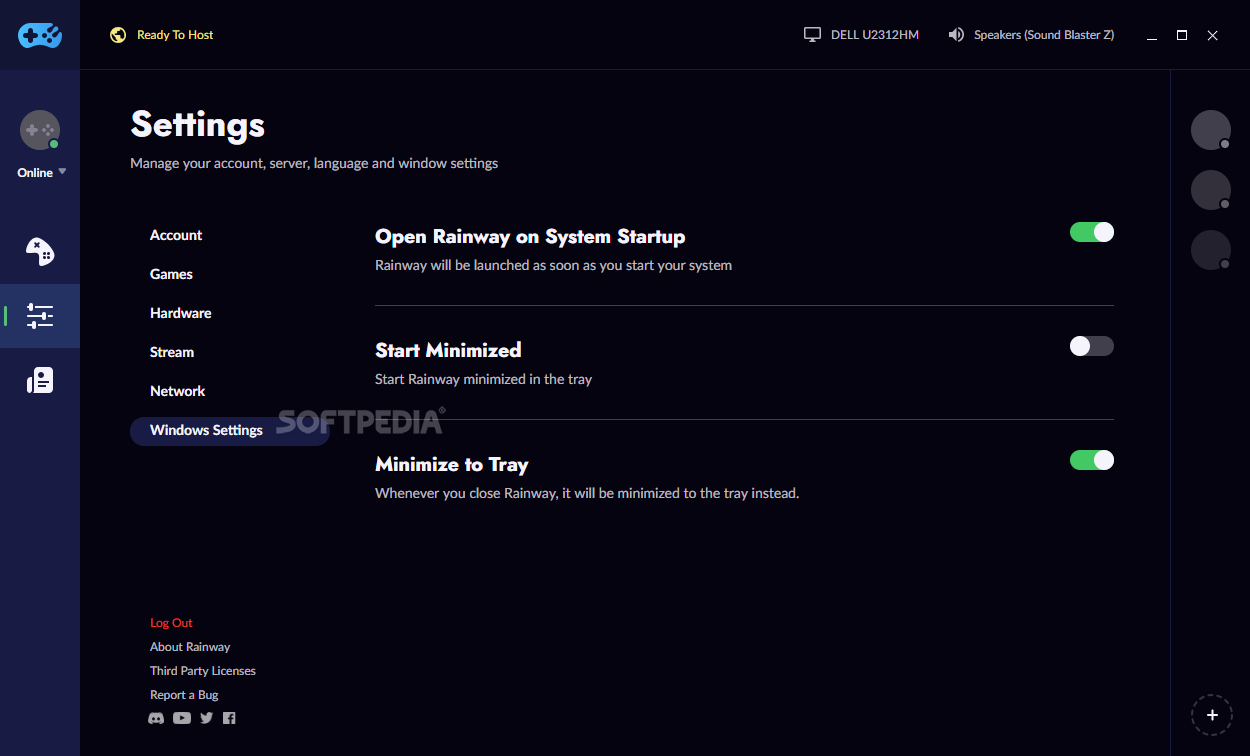Click the speaker audio icon
1250x756 pixels.
click(x=956, y=35)
